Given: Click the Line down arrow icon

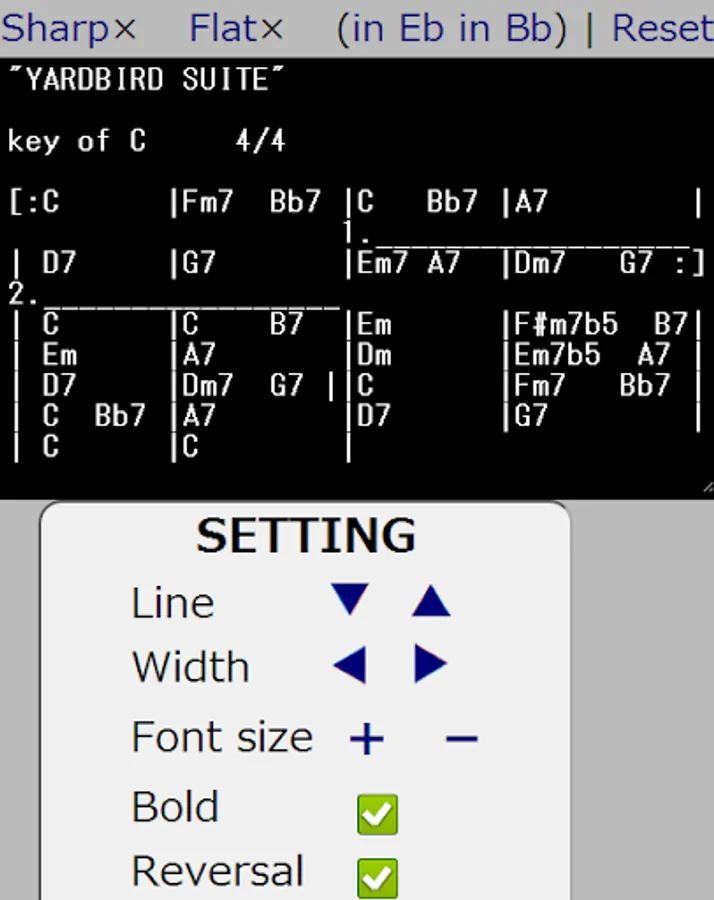Looking at the screenshot, I should [350, 600].
